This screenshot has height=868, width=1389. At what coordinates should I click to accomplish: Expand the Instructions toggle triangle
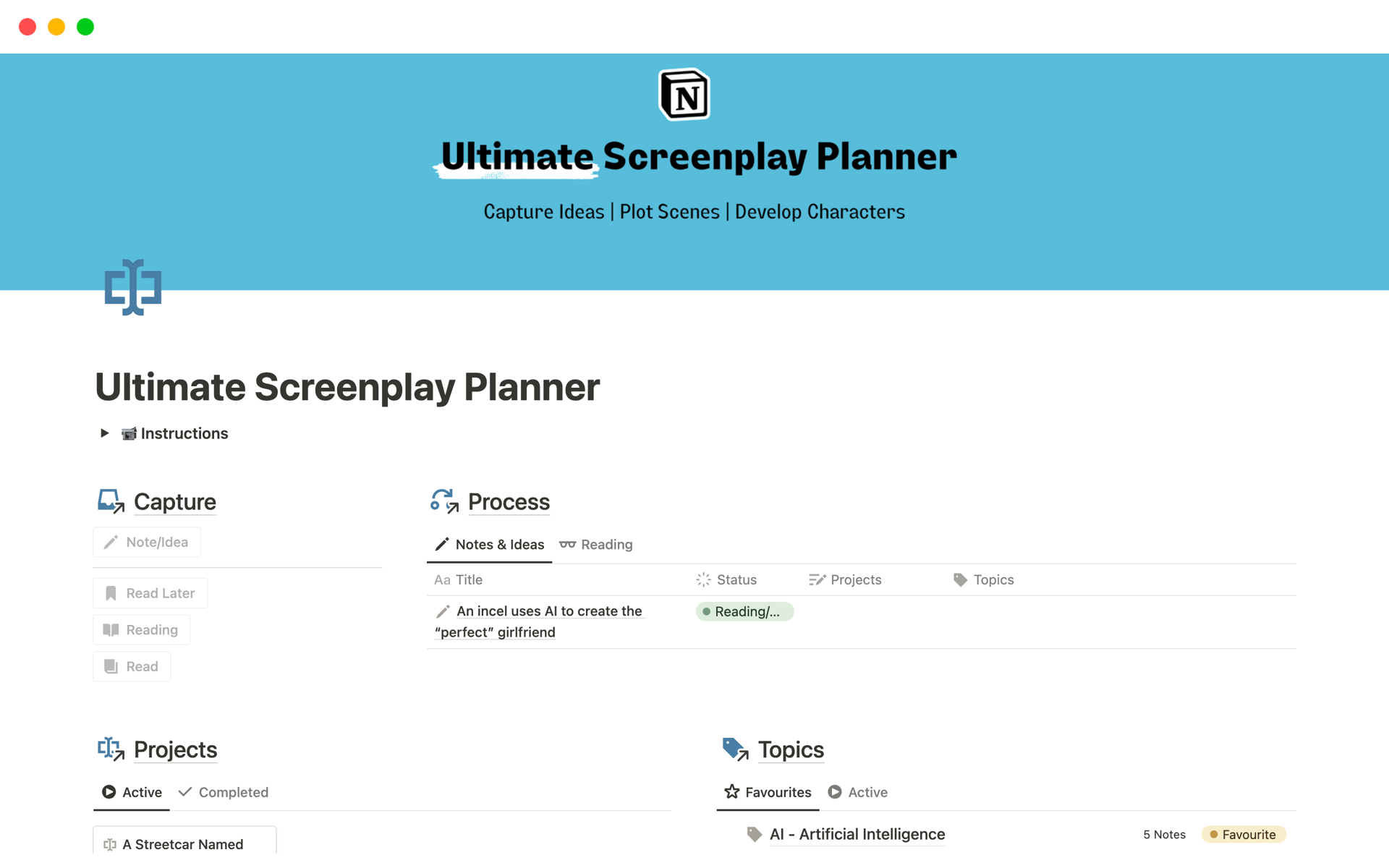click(105, 433)
